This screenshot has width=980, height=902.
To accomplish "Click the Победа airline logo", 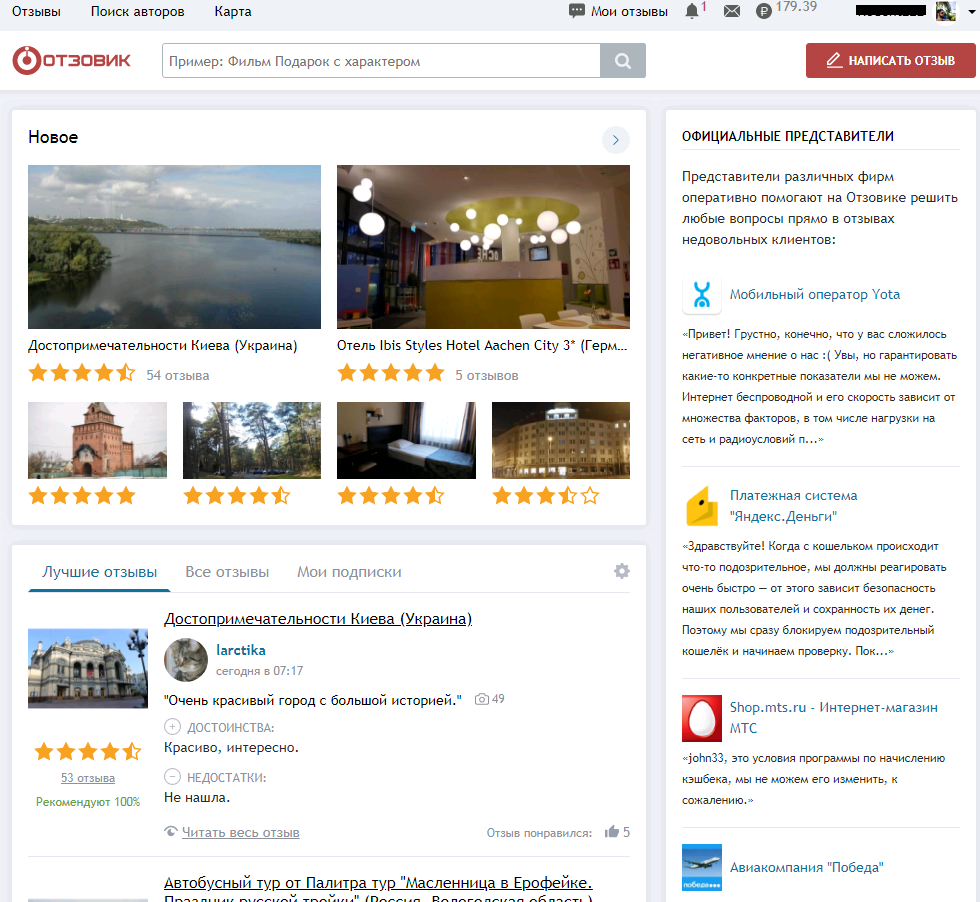I will 701,867.
